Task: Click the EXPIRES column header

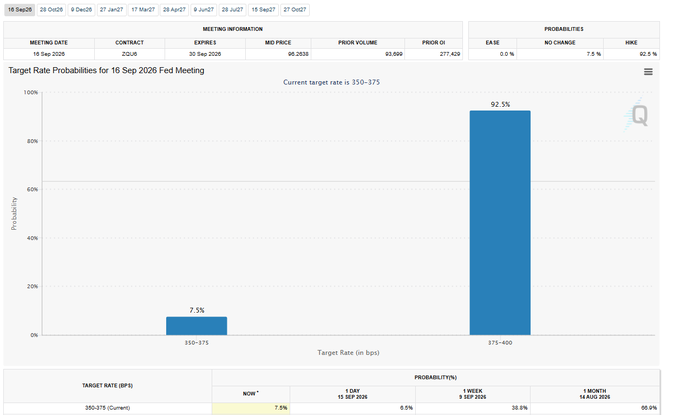Action: [x=205, y=42]
